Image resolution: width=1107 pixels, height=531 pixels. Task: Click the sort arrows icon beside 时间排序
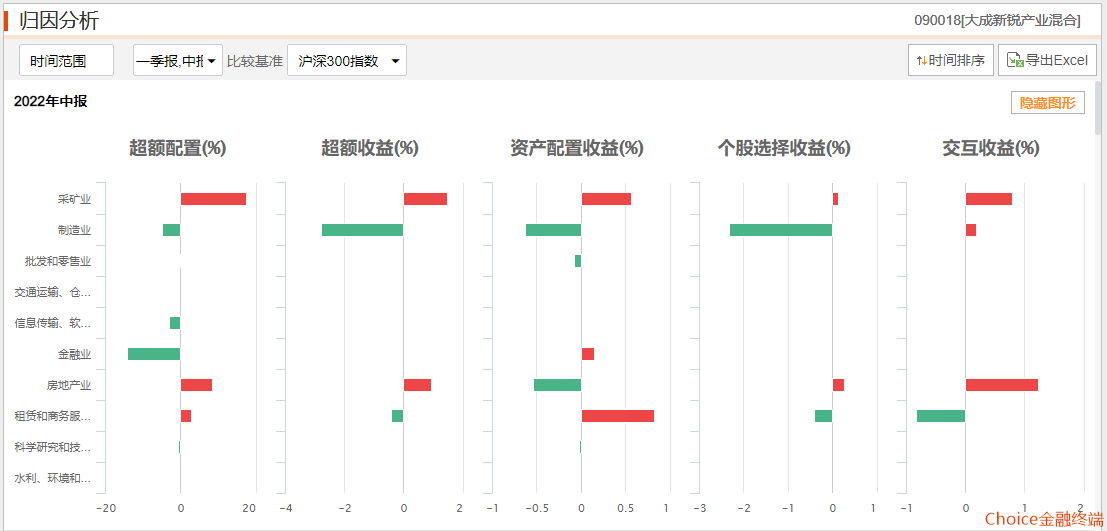(921, 61)
